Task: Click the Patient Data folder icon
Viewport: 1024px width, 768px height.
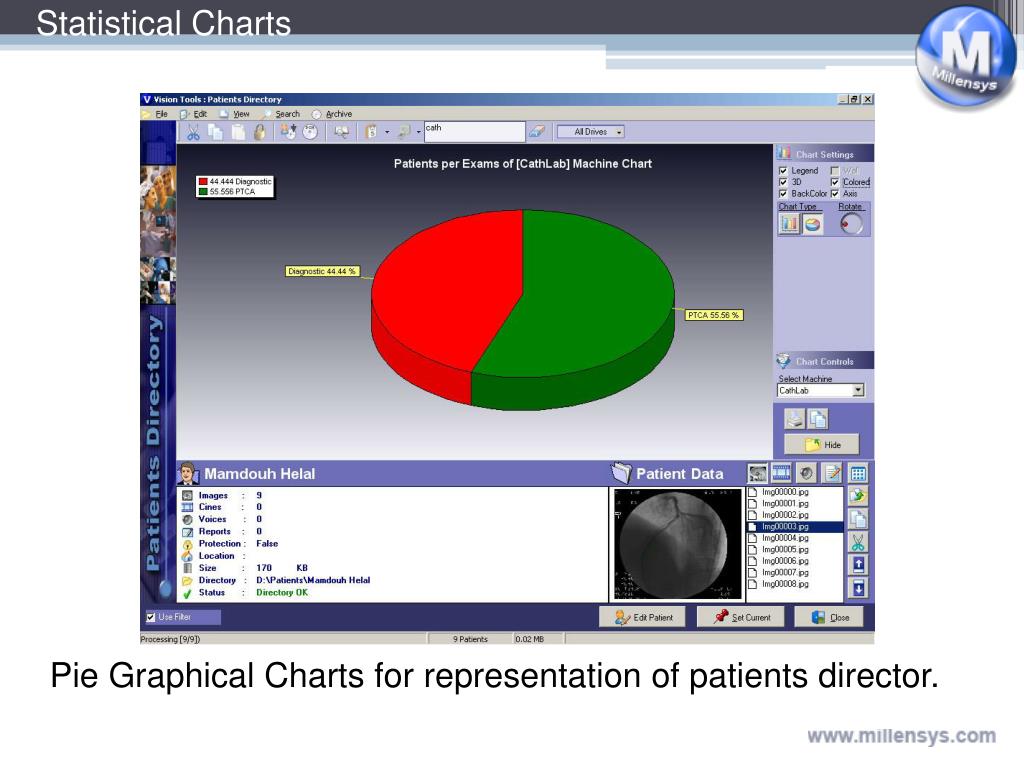Action: [x=622, y=473]
